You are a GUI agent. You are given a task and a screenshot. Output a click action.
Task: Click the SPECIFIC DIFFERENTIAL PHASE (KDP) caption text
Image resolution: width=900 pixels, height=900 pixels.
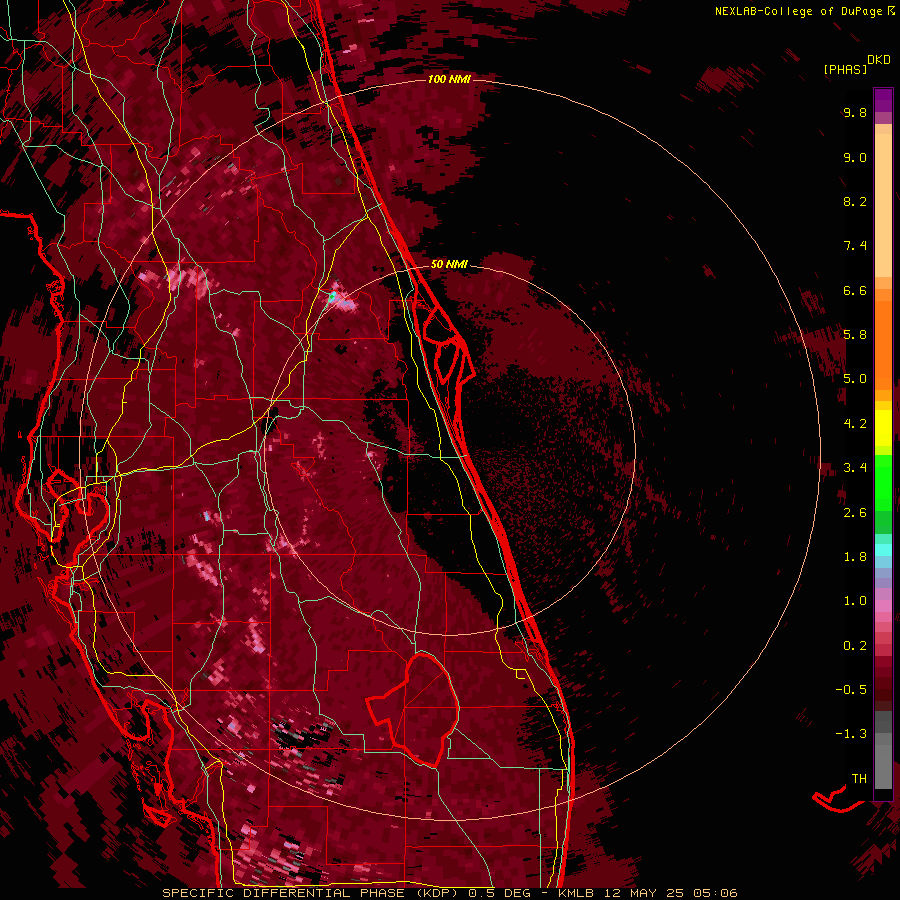(312, 893)
